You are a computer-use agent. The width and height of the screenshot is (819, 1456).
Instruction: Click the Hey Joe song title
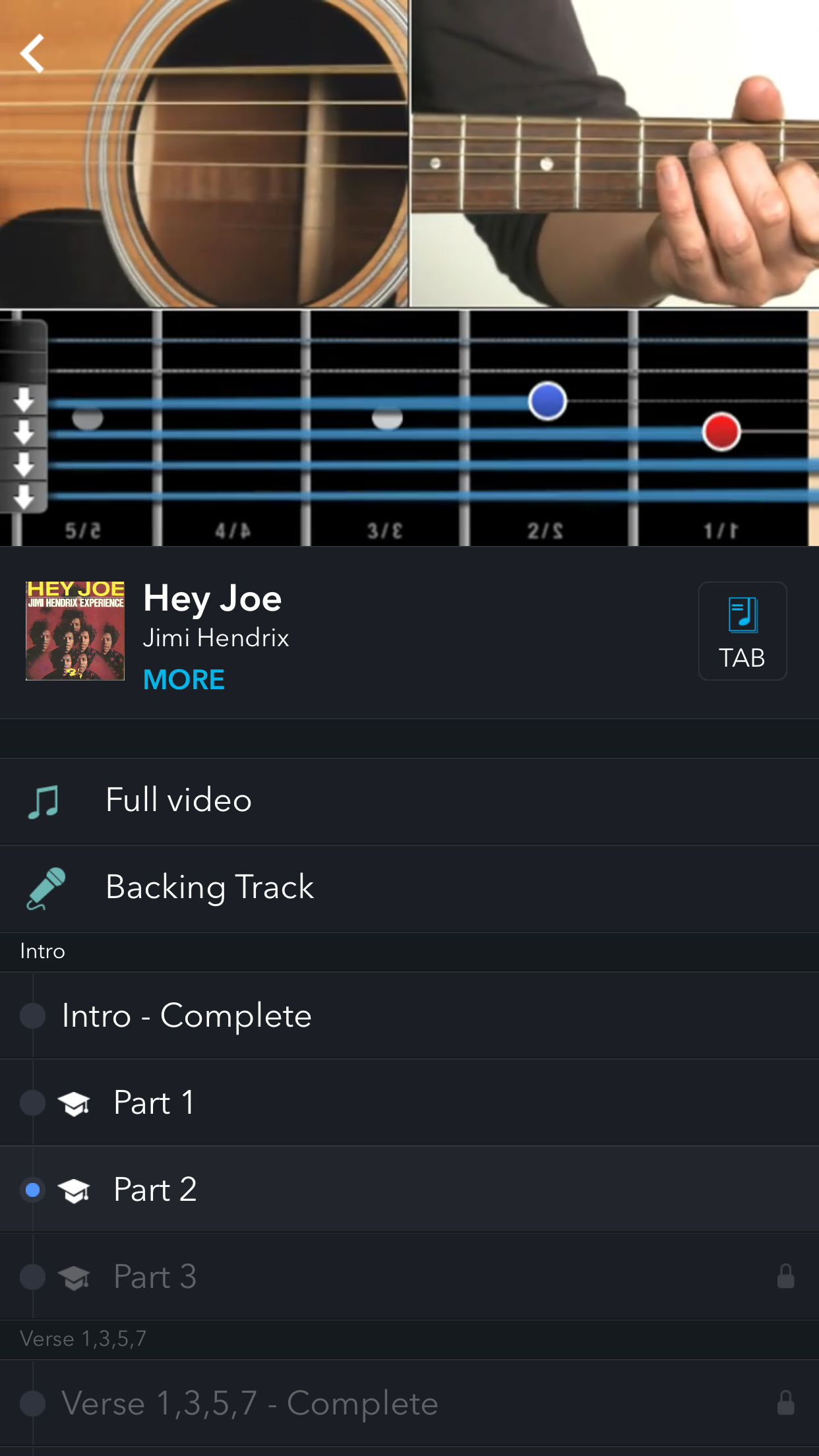pyautogui.click(x=212, y=598)
